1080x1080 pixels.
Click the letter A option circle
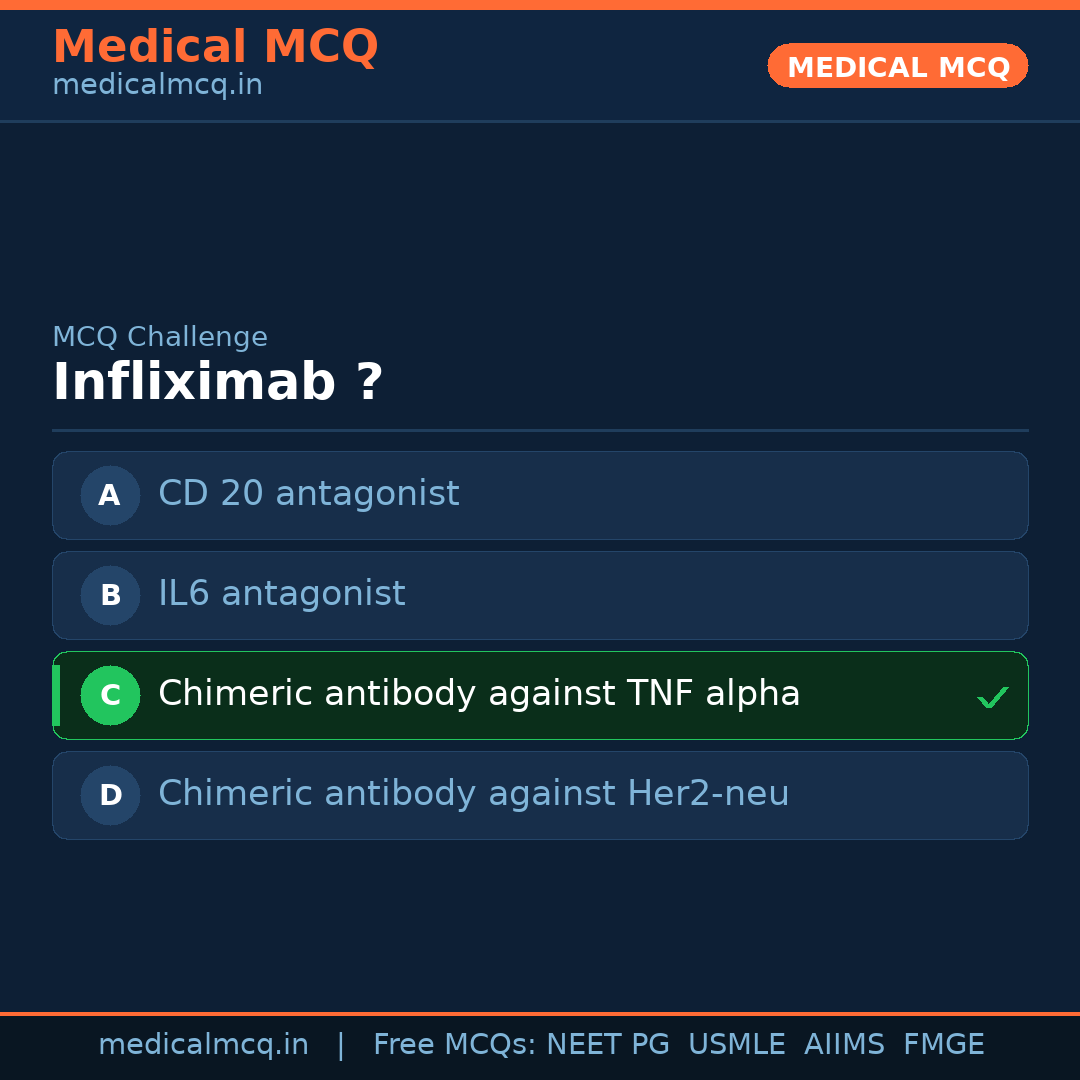point(110,495)
